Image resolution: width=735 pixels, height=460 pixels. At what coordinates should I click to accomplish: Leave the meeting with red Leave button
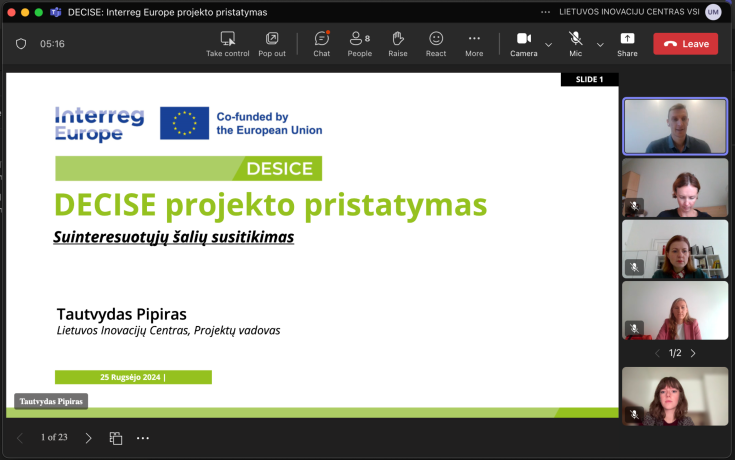(685, 44)
